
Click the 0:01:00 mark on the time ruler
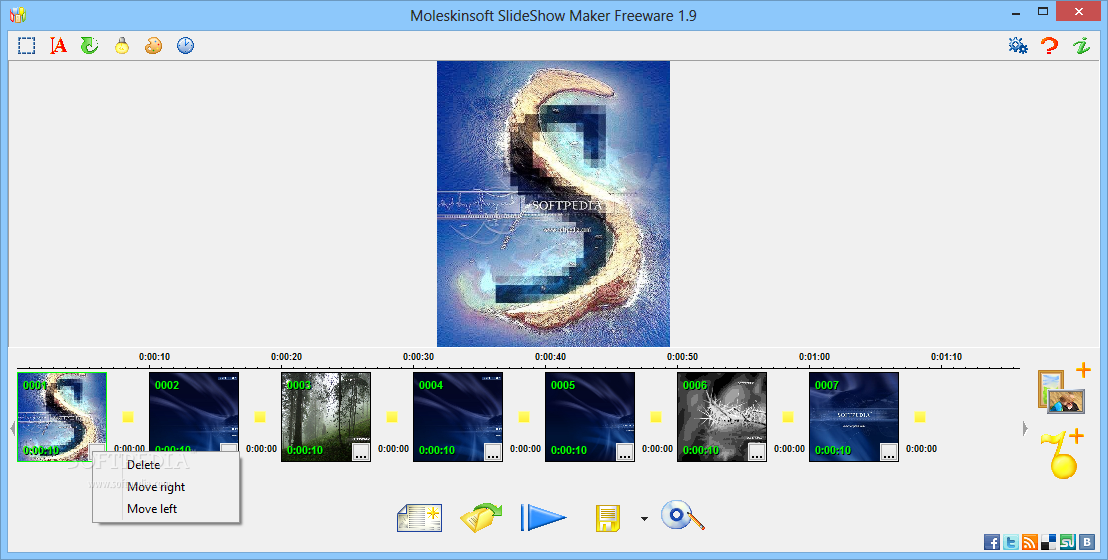(814, 357)
